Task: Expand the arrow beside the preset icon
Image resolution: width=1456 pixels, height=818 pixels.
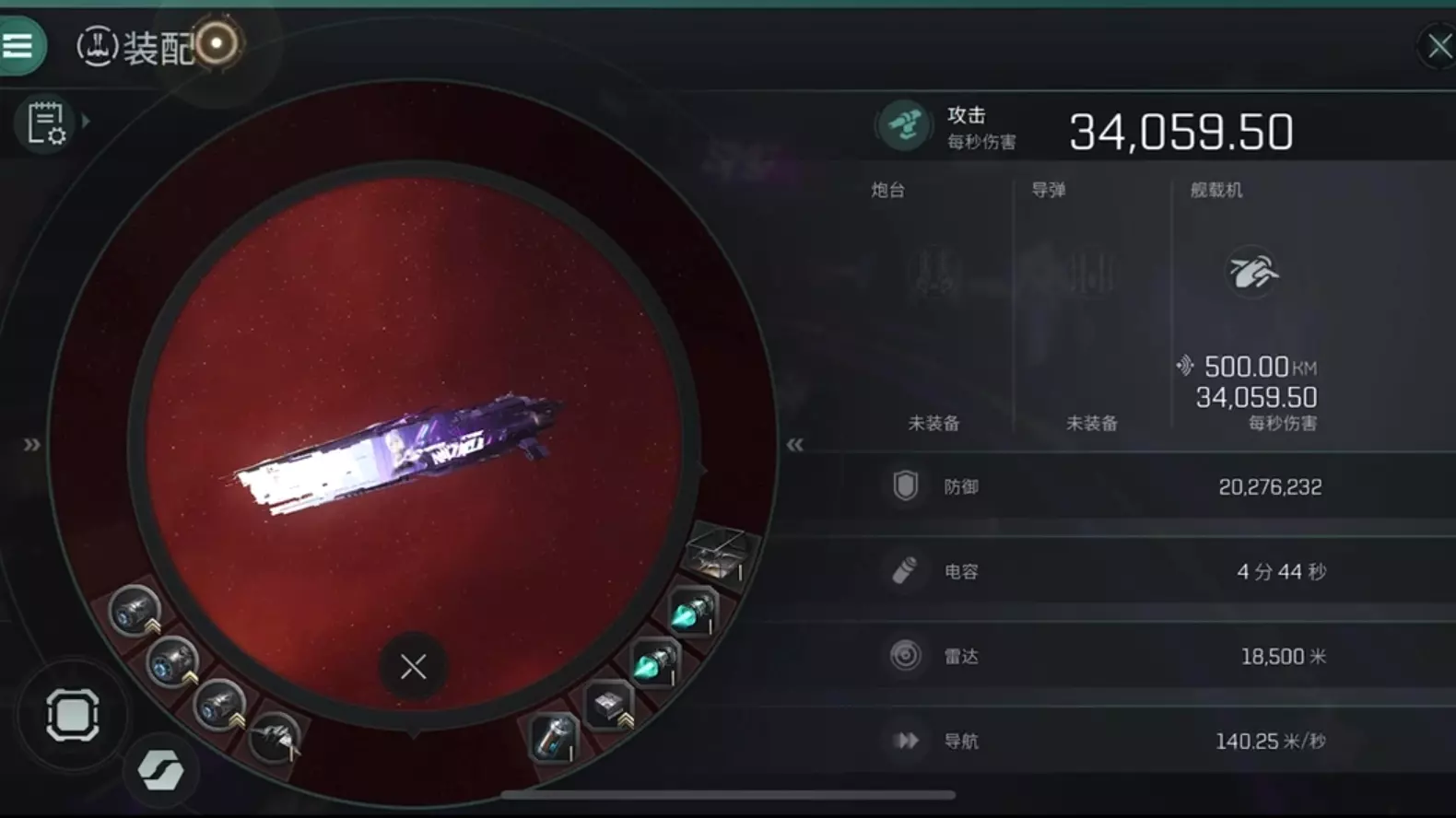Action: 86,121
